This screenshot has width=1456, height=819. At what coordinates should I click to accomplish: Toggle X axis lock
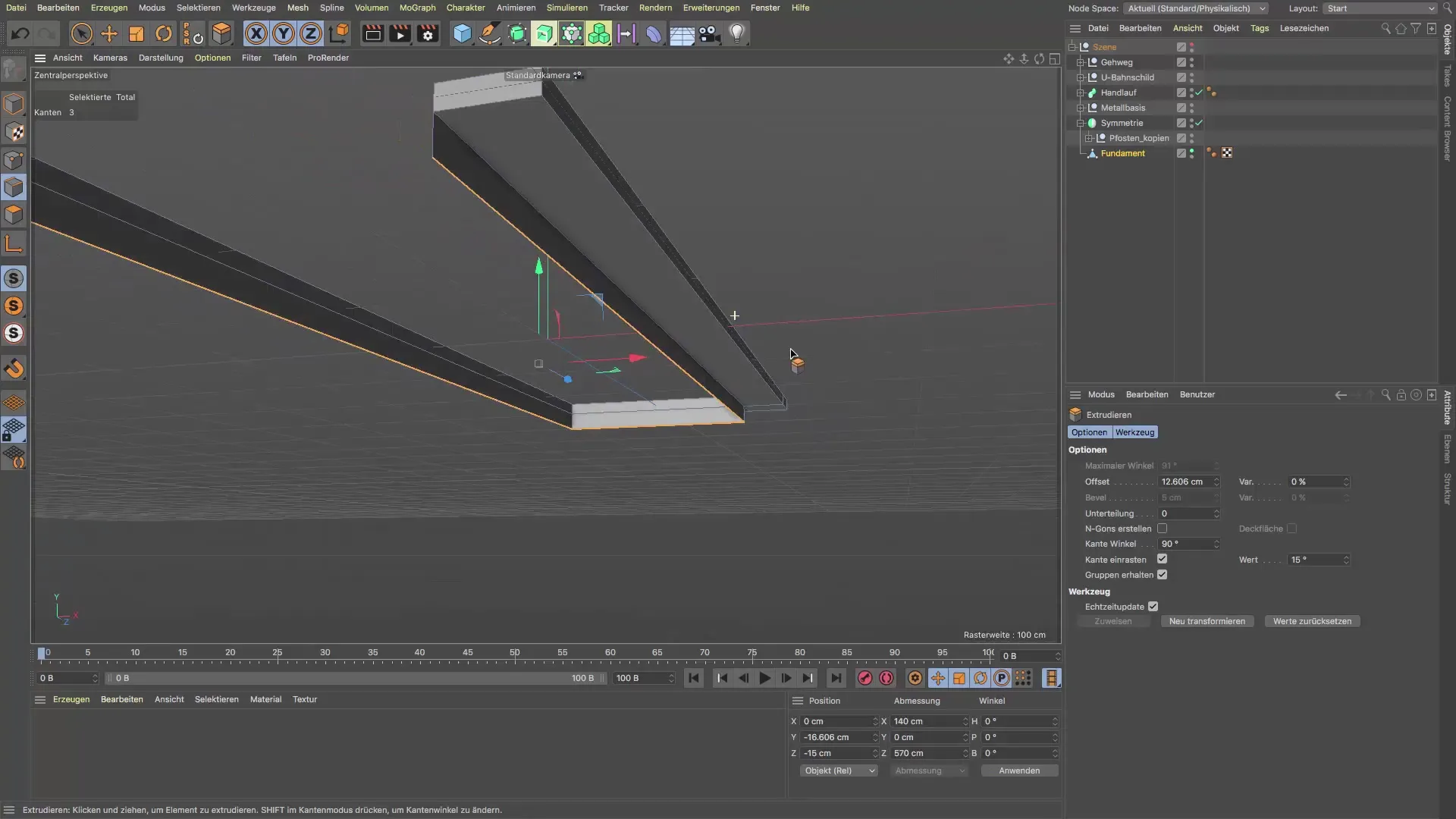(x=256, y=33)
